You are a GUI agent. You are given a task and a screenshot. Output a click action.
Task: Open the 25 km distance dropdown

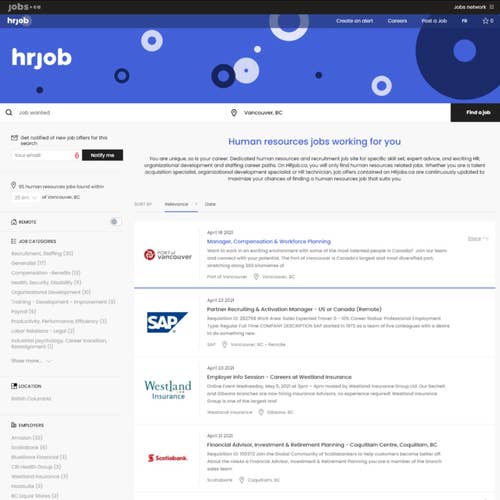pyautogui.click(x=25, y=197)
